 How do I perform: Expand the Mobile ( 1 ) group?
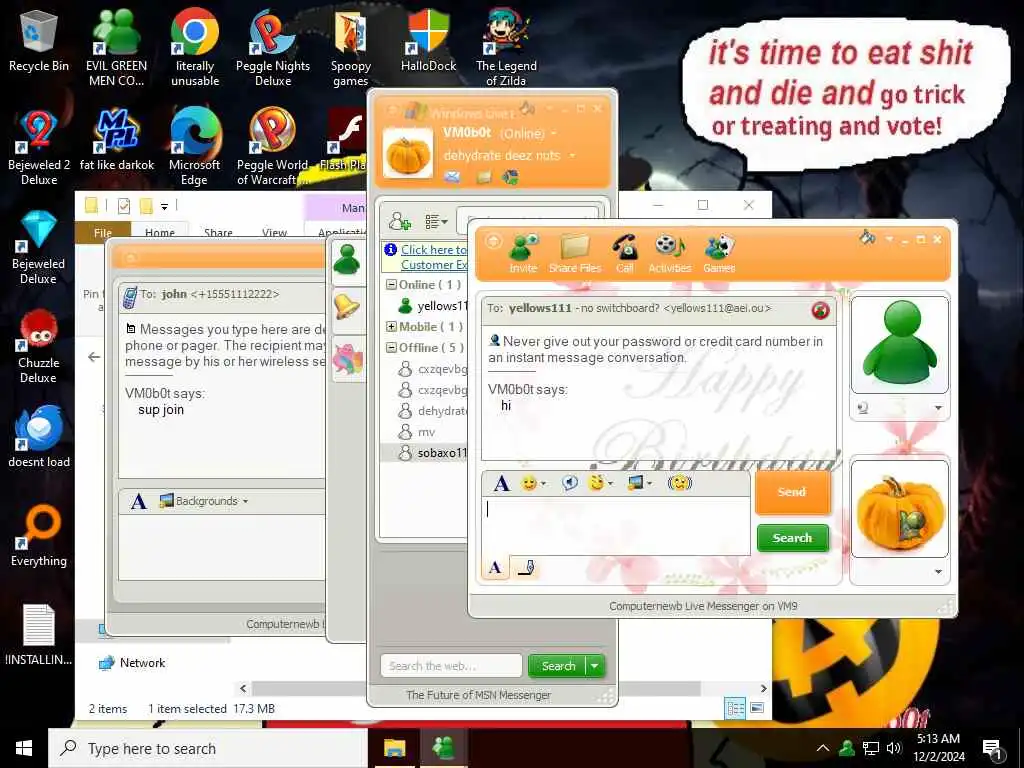pos(391,327)
